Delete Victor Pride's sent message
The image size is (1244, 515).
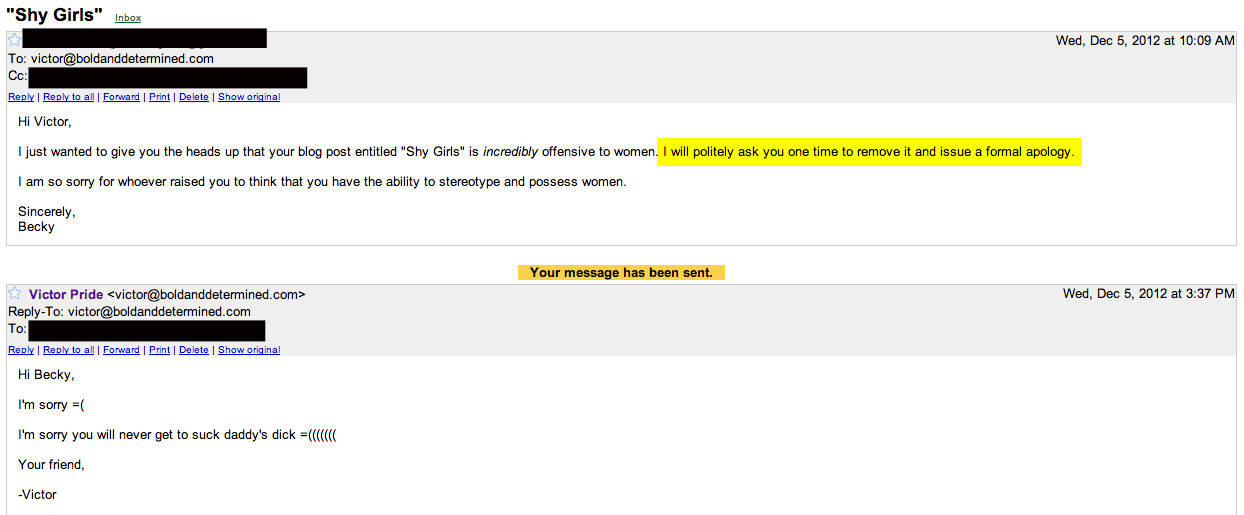coord(194,350)
